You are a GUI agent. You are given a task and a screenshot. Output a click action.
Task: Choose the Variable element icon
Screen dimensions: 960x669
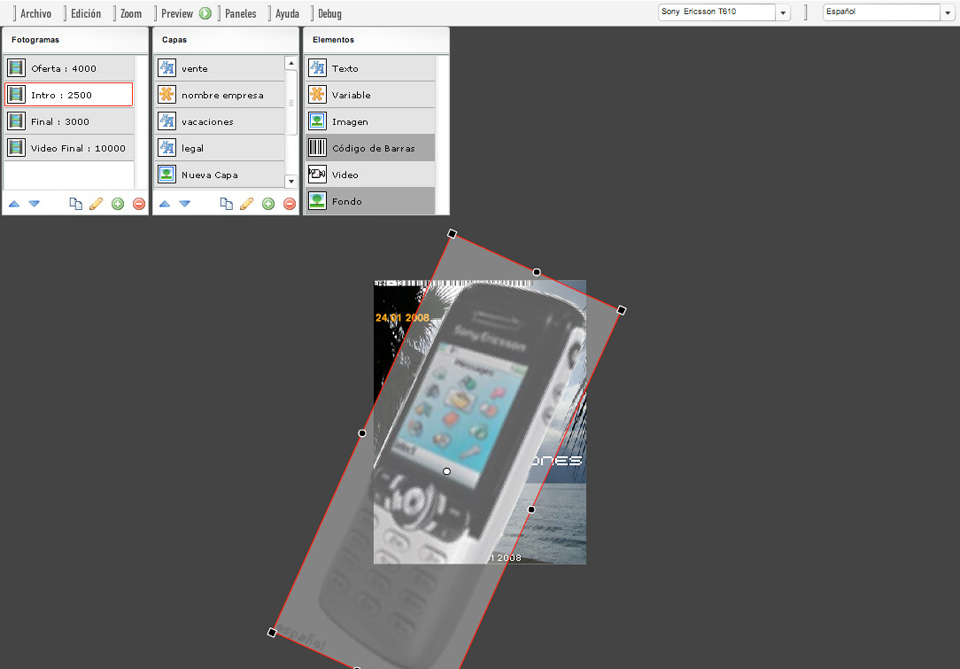[x=317, y=94]
